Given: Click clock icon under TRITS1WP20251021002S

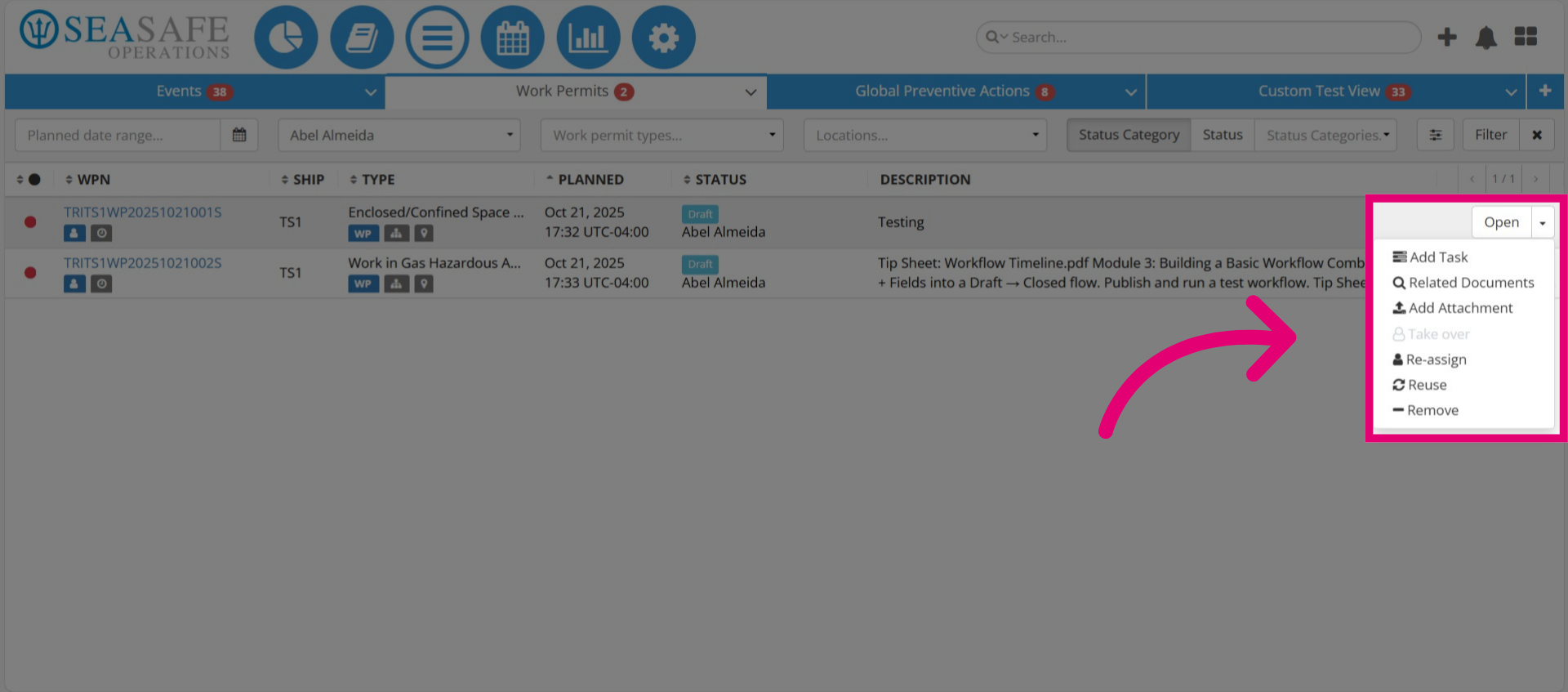Looking at the screenshot, I should pos(101,283).
